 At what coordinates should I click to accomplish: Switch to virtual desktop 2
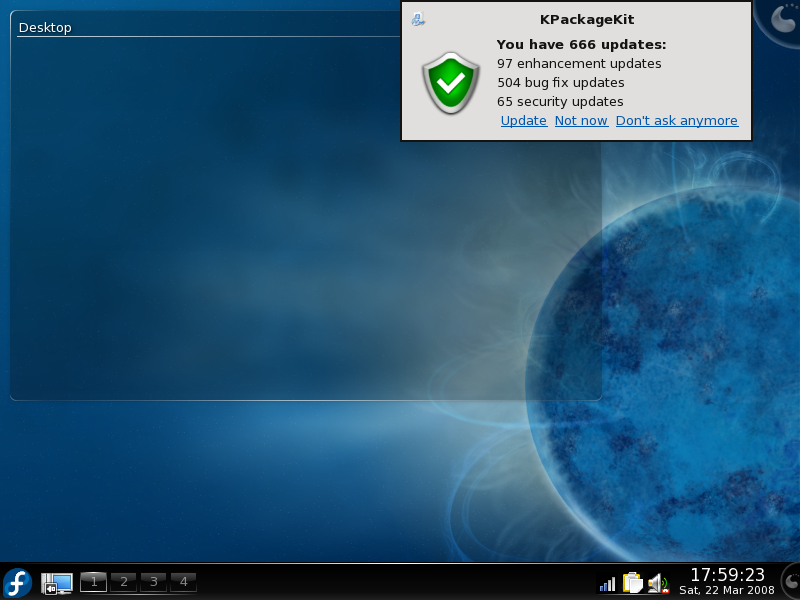(x=123, y=582)
